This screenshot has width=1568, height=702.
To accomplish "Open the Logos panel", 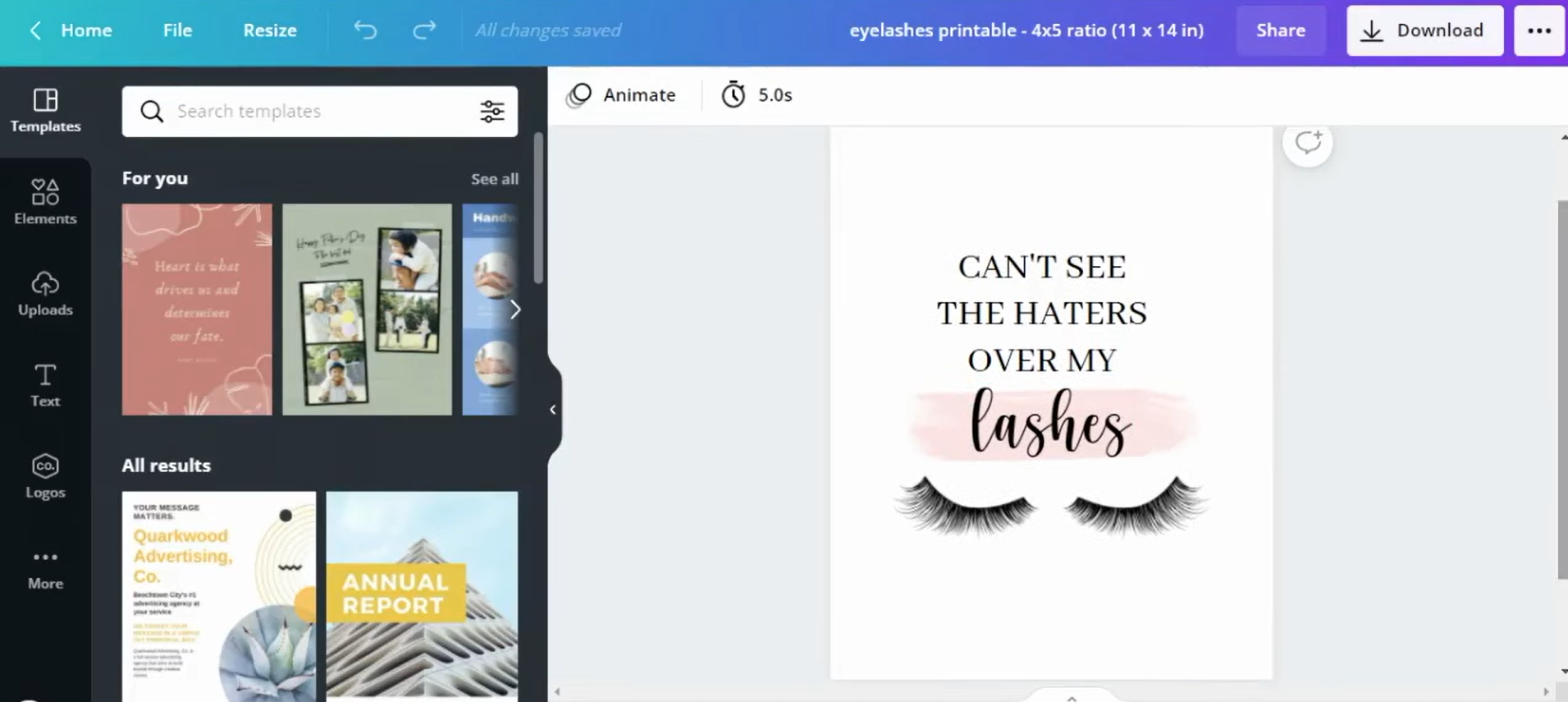I will tap(45, 475).
